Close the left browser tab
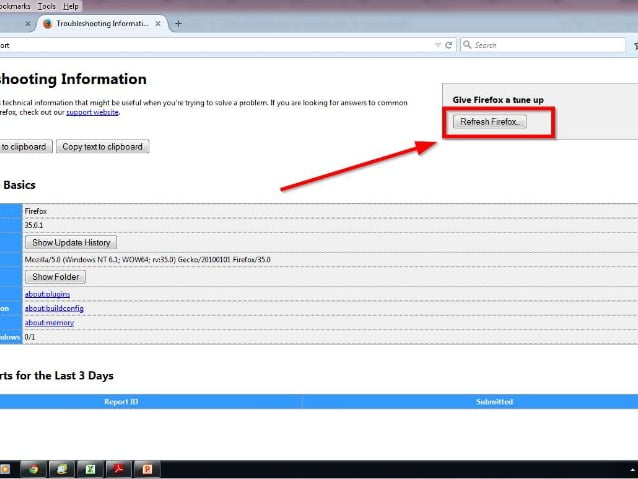Viewport: 638px width, 479px height. click(28, 24)
